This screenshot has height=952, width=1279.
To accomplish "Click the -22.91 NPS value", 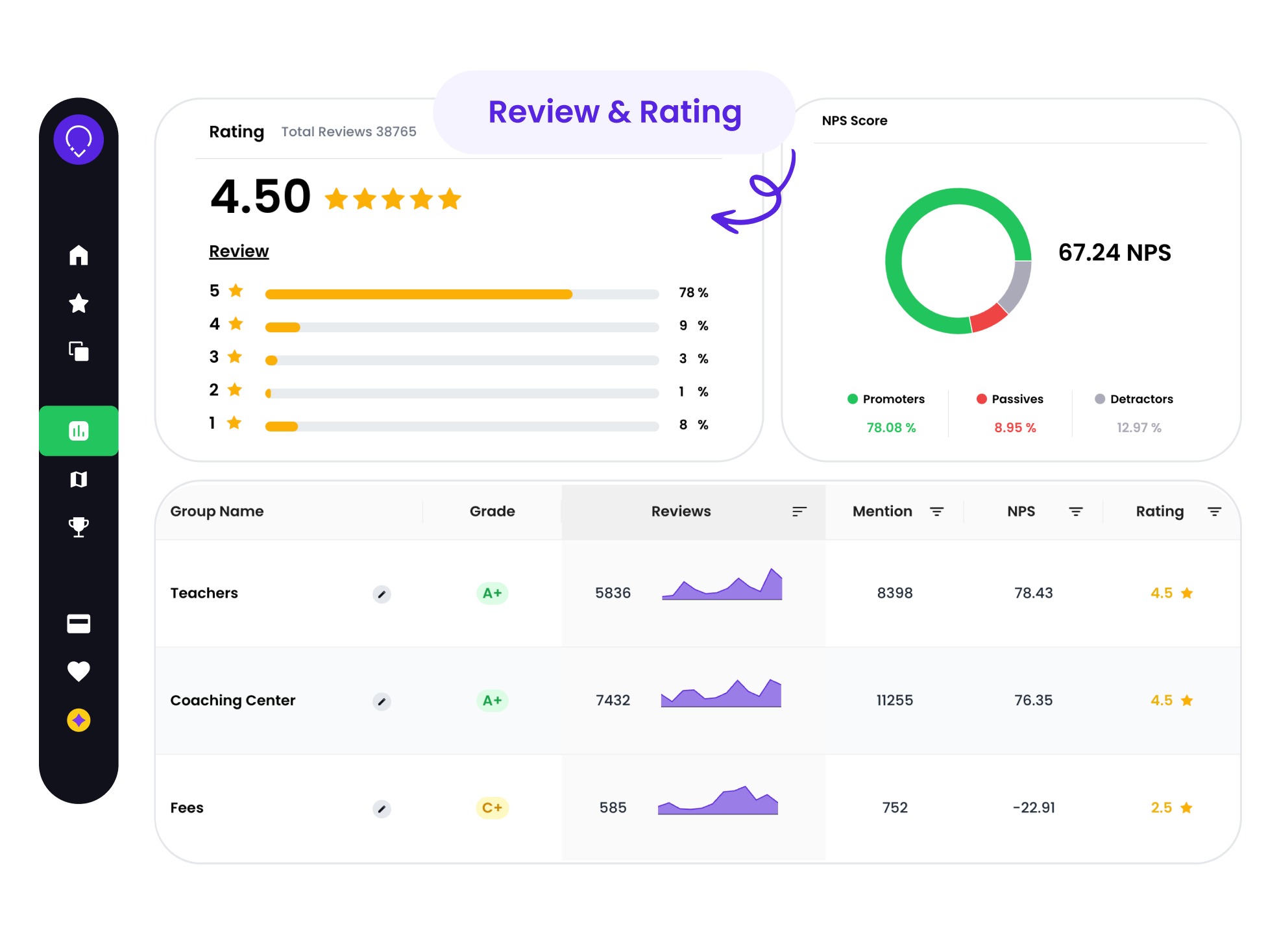I will point(1033,808).
